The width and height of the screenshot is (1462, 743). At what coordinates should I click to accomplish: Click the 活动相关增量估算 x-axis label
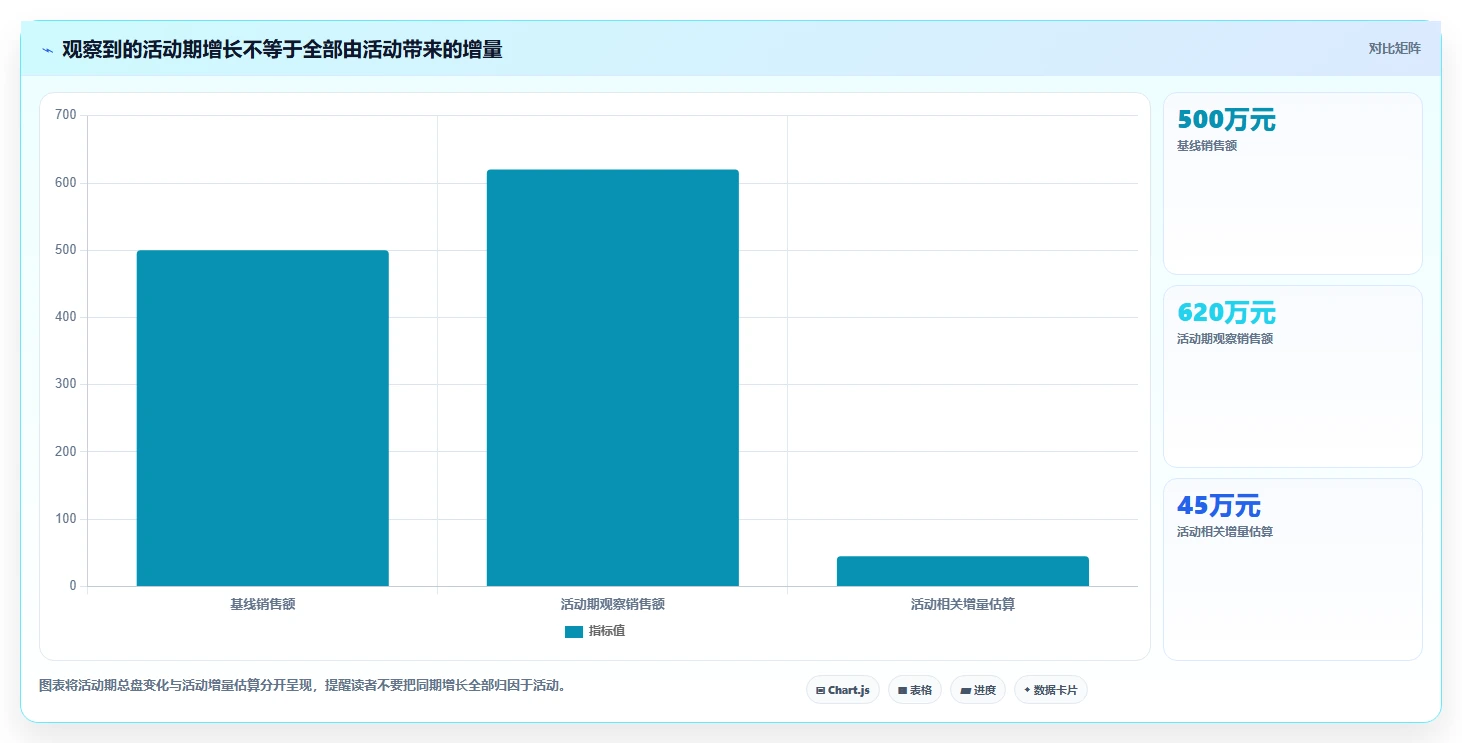(963, 604)
